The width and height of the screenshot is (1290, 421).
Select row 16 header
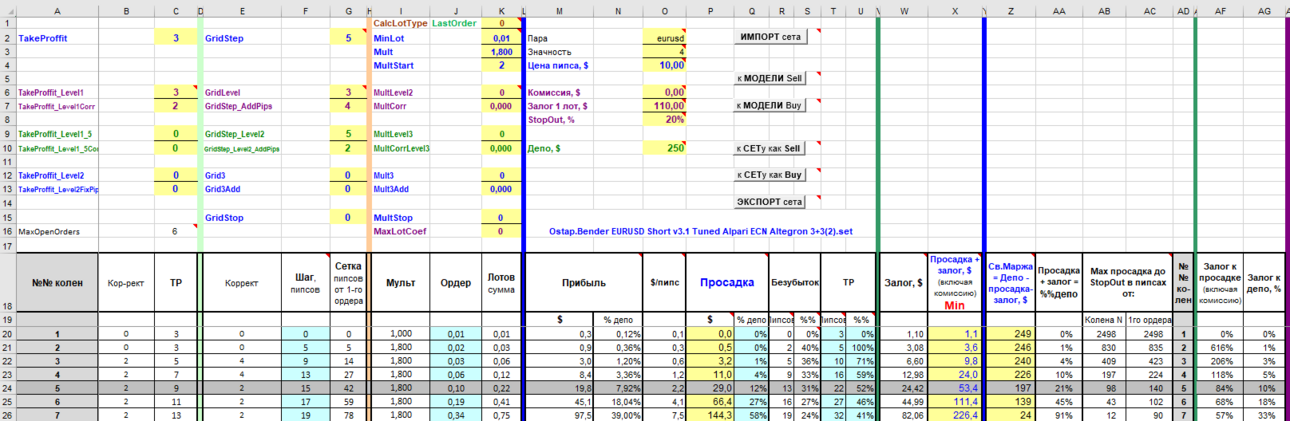8,231
